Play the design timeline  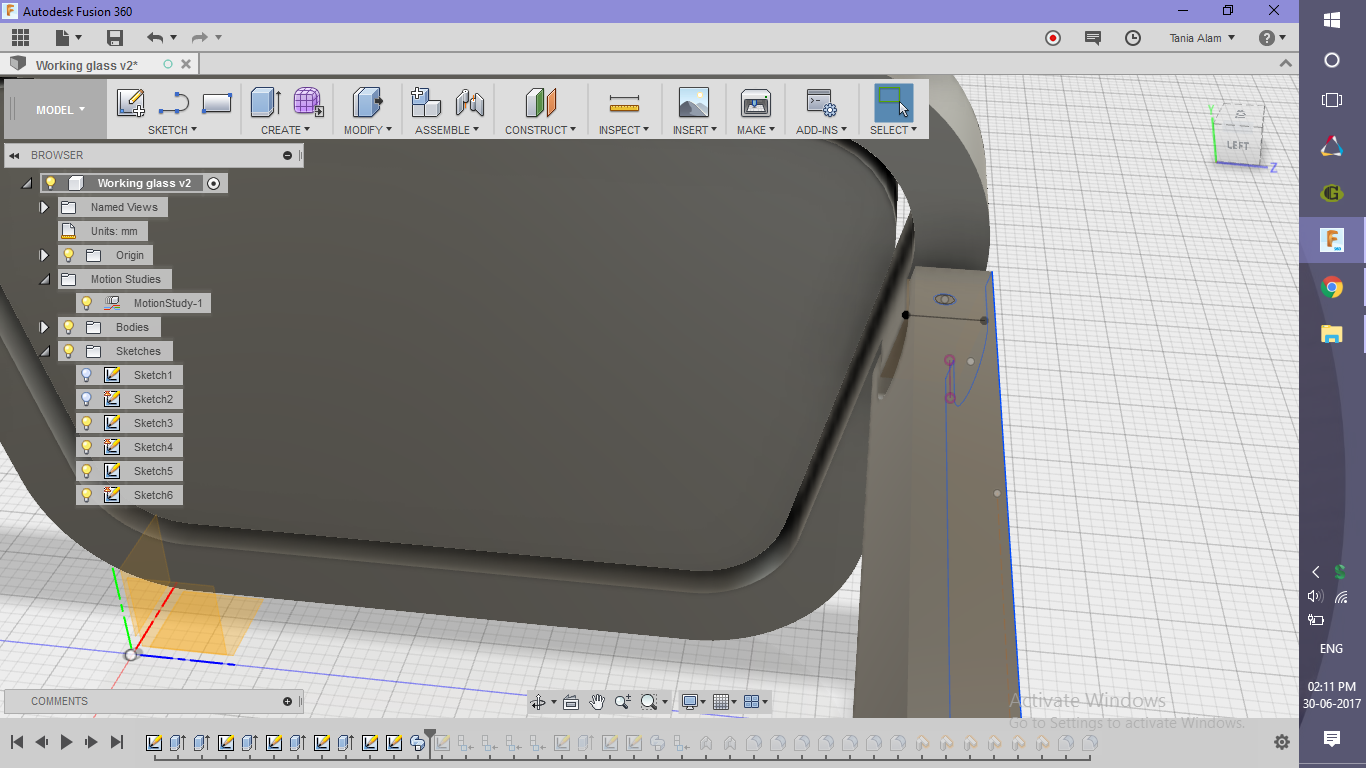pos(67,742)
